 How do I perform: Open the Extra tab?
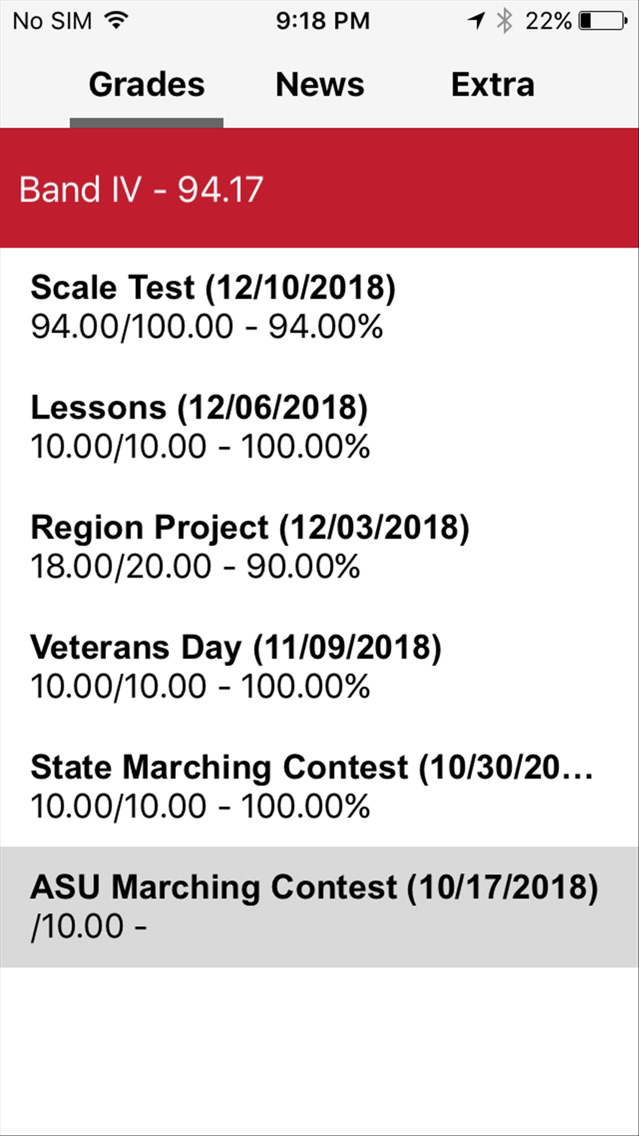pos(493,85)
